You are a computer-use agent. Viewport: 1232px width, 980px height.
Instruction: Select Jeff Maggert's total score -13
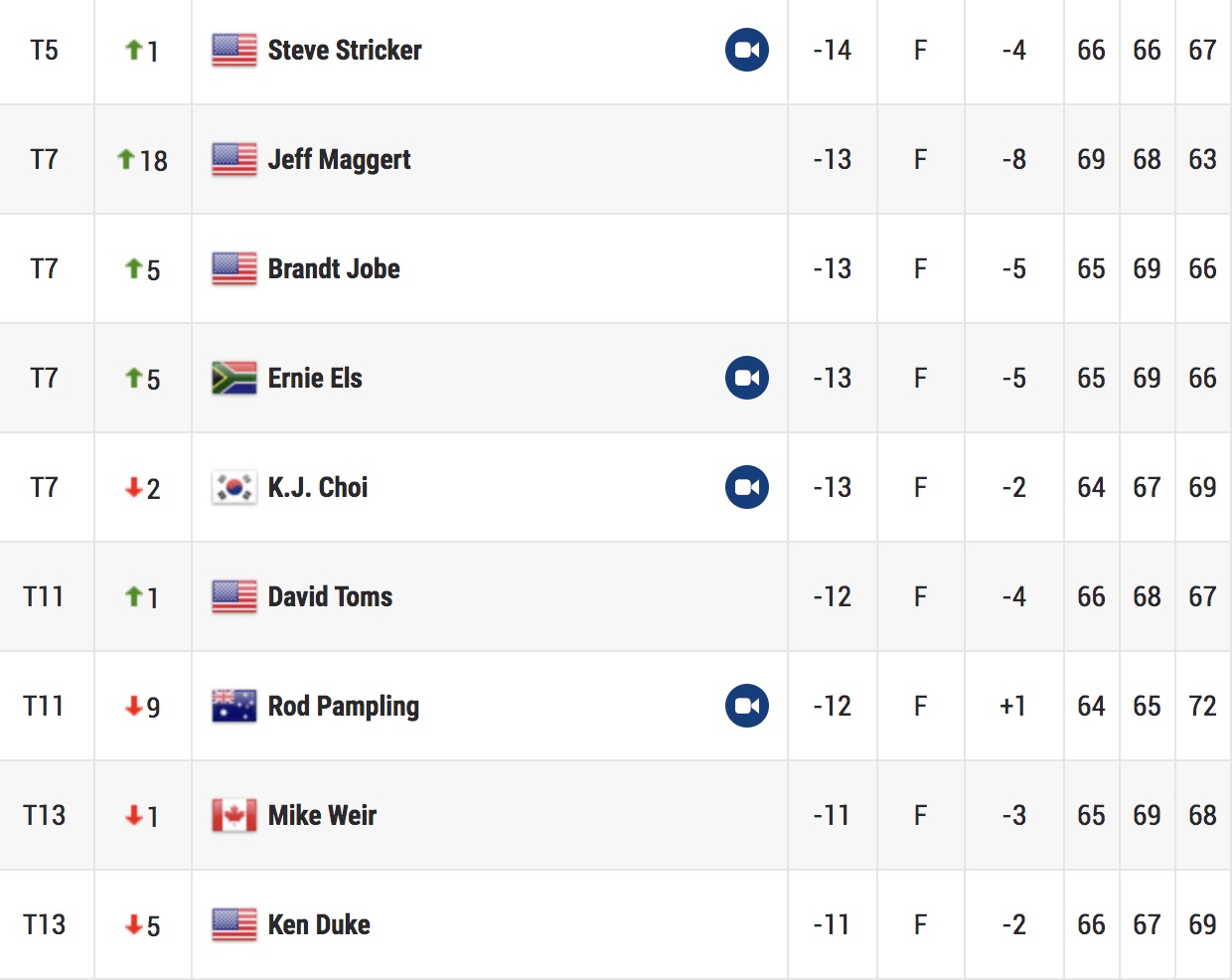pyautogui.click(x=833, y=159)
